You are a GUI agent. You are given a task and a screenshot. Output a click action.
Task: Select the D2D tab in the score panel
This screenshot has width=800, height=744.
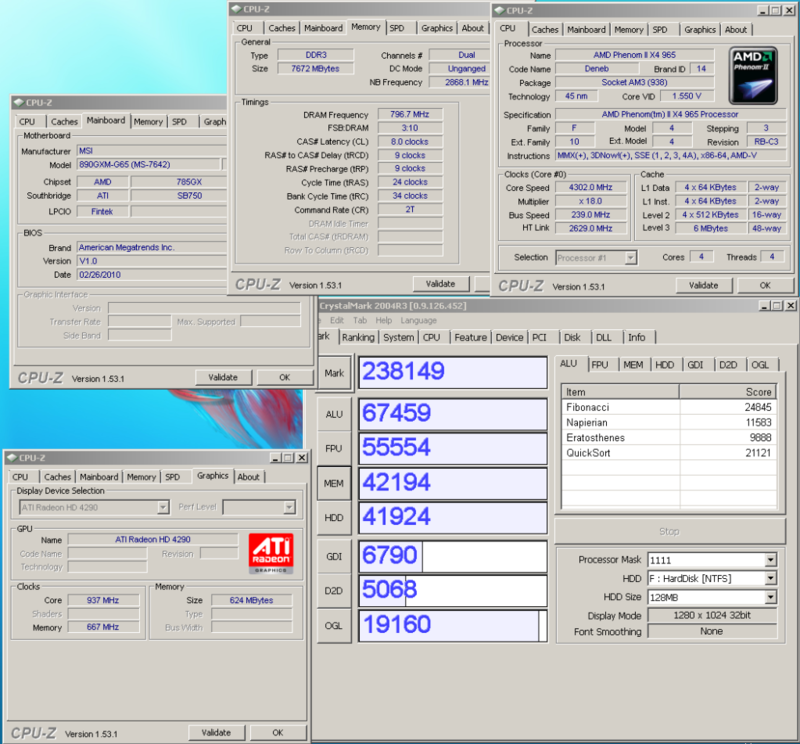pos(728,365)
